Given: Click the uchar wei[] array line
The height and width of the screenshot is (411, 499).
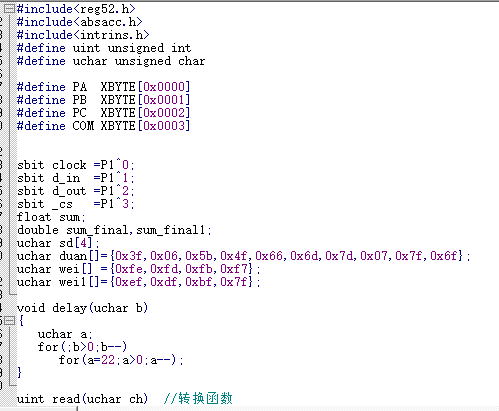Looking at the screenshot, I should click(139, 269).
